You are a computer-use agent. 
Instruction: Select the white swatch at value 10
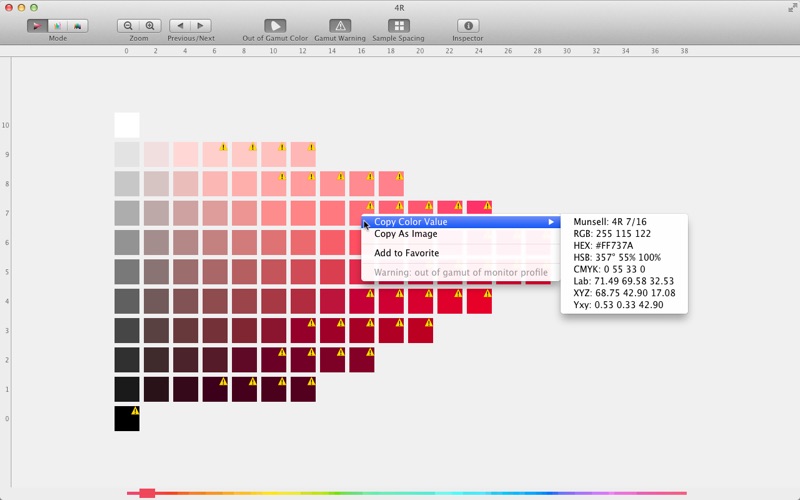[127, 125]
